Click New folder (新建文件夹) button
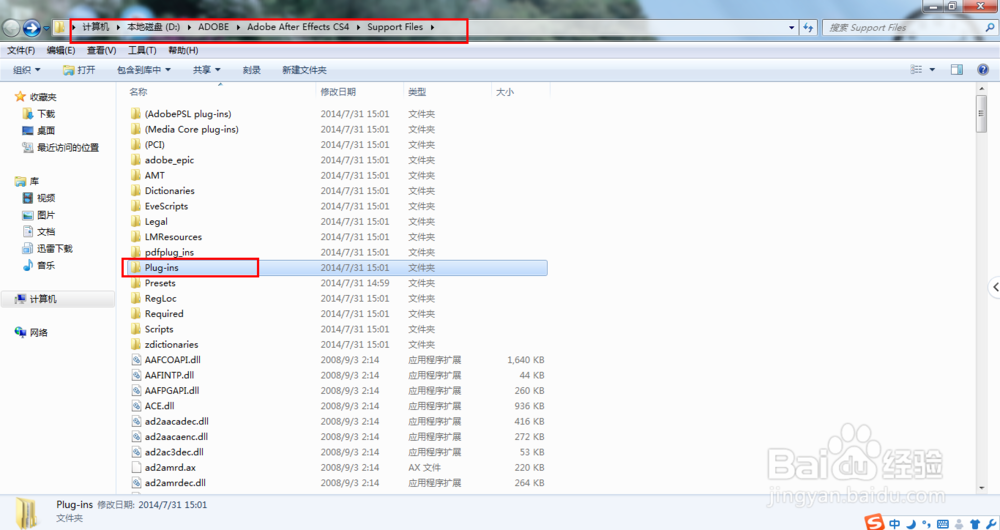Viewport: 1000px width, 530px height. [304, 70]
